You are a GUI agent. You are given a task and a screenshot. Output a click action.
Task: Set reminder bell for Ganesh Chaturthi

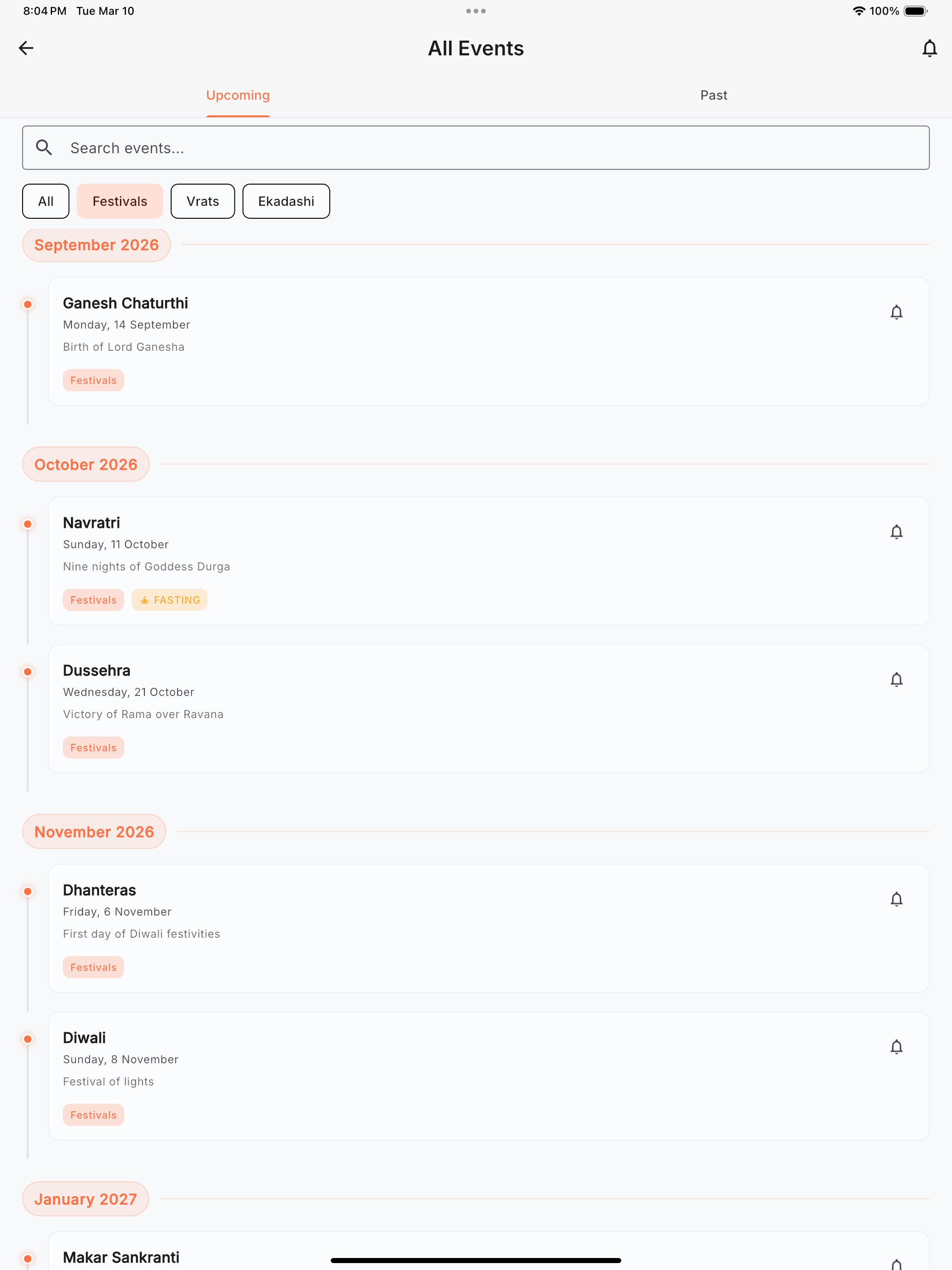pyautogui.click(x=896, y=312)
